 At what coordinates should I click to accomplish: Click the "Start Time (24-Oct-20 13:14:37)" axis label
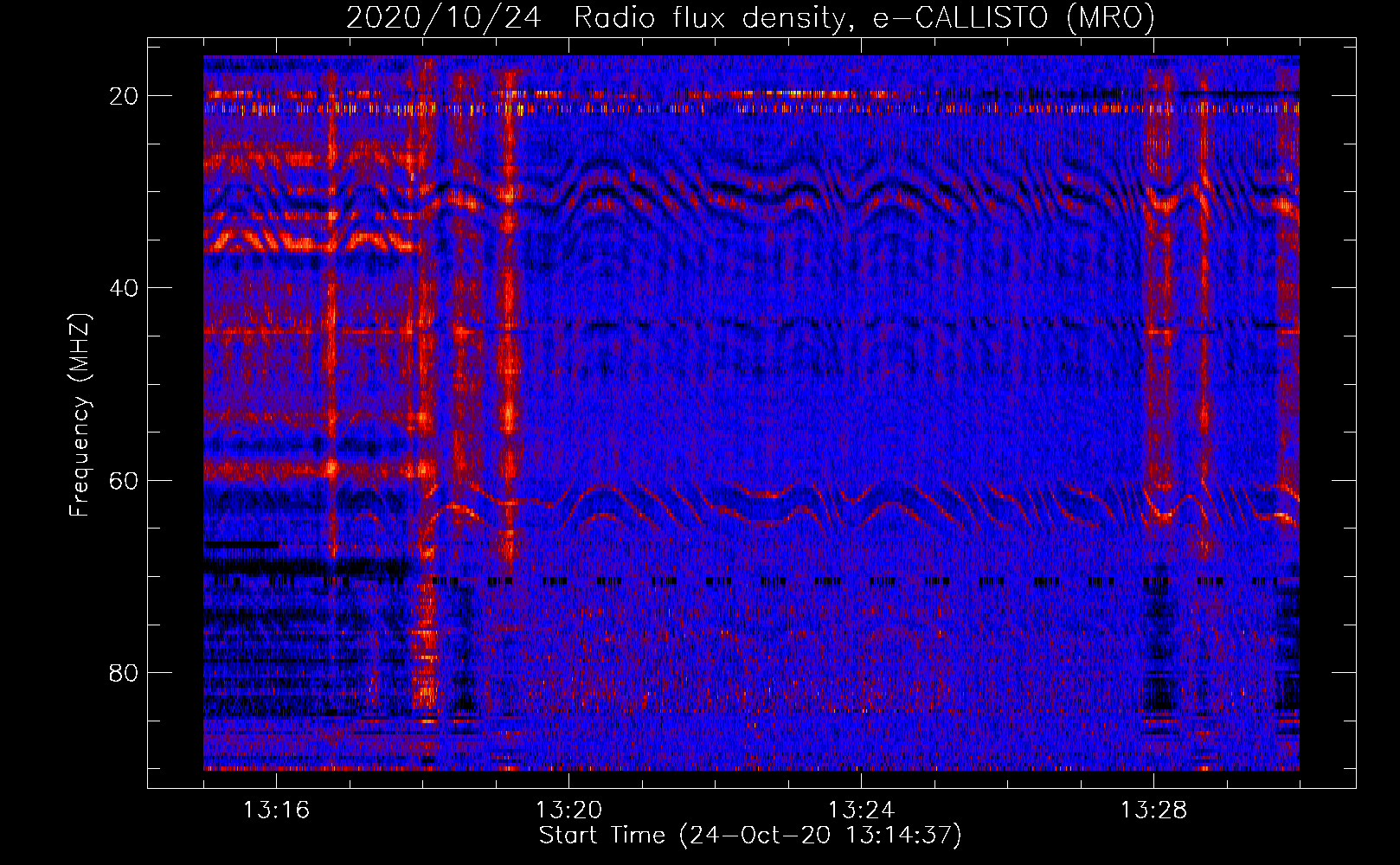(x=750, y=836)
